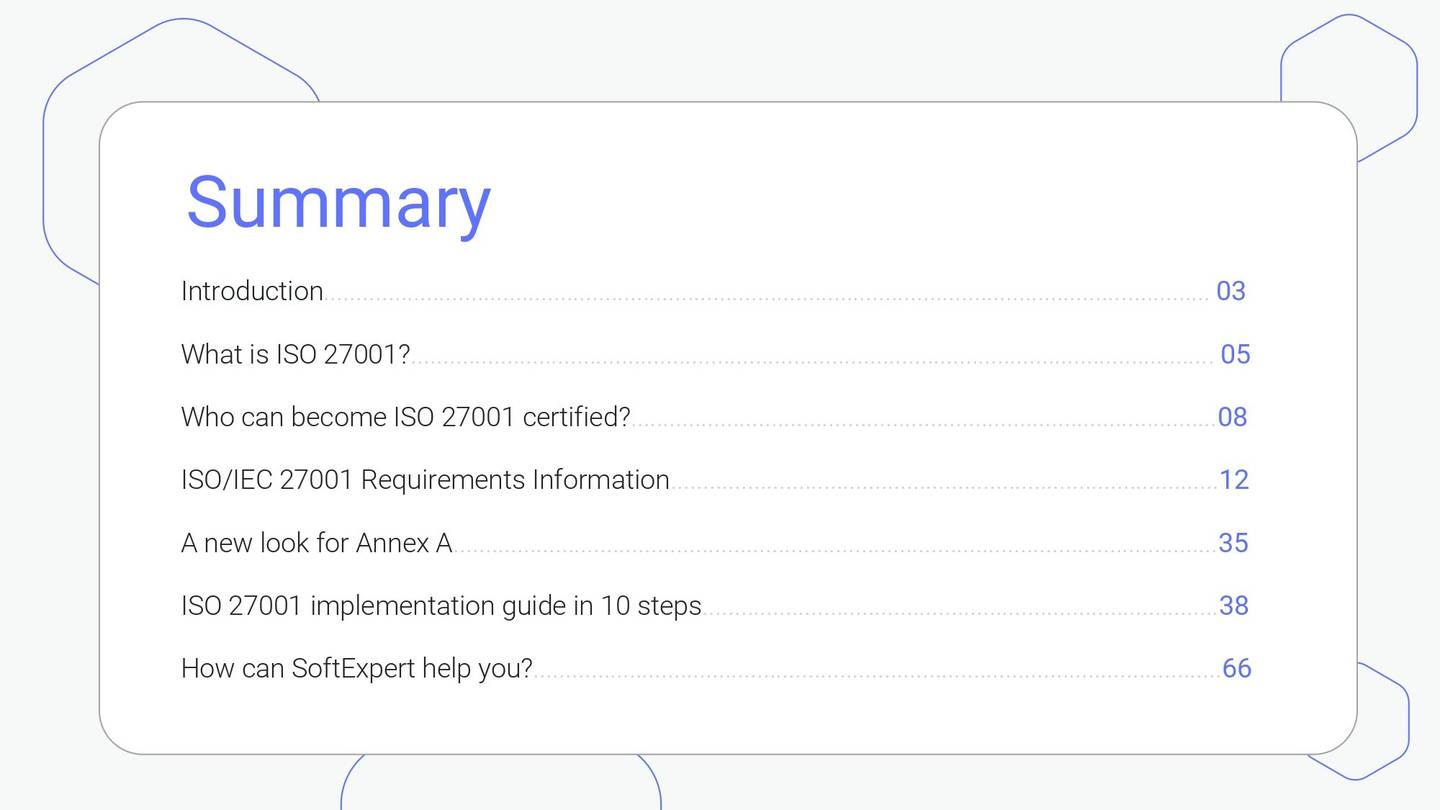Open "ISO/IEC 27001 Requirements Information" entry
Image resolution: width=1440 pixels, height=810 pixels.
[x=424, y=480]
